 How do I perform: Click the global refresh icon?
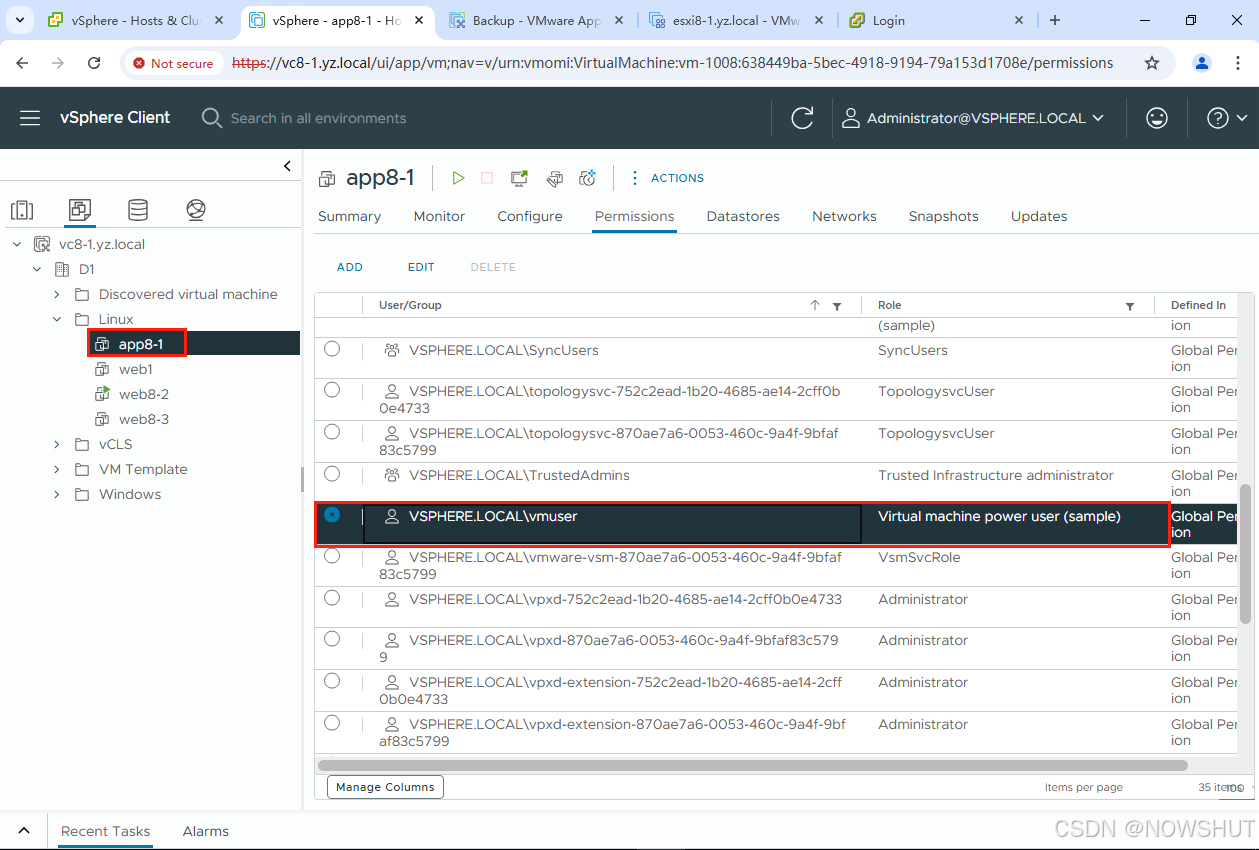tap(802, 118)
